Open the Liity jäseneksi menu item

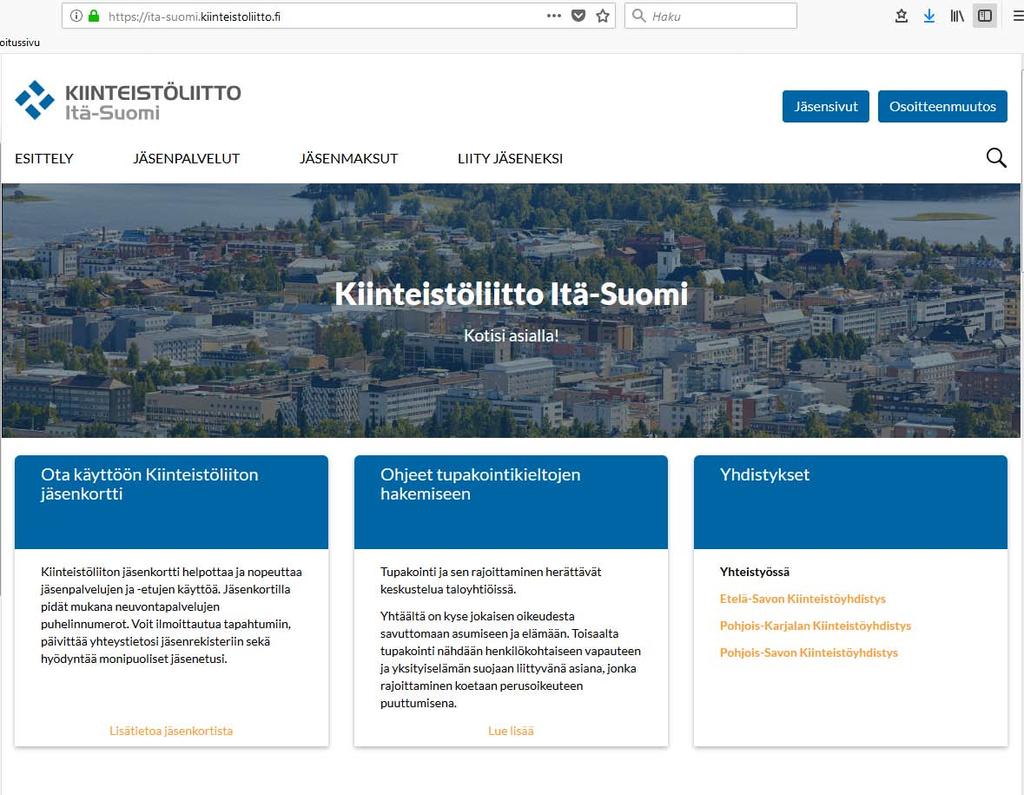pos(510,158)
